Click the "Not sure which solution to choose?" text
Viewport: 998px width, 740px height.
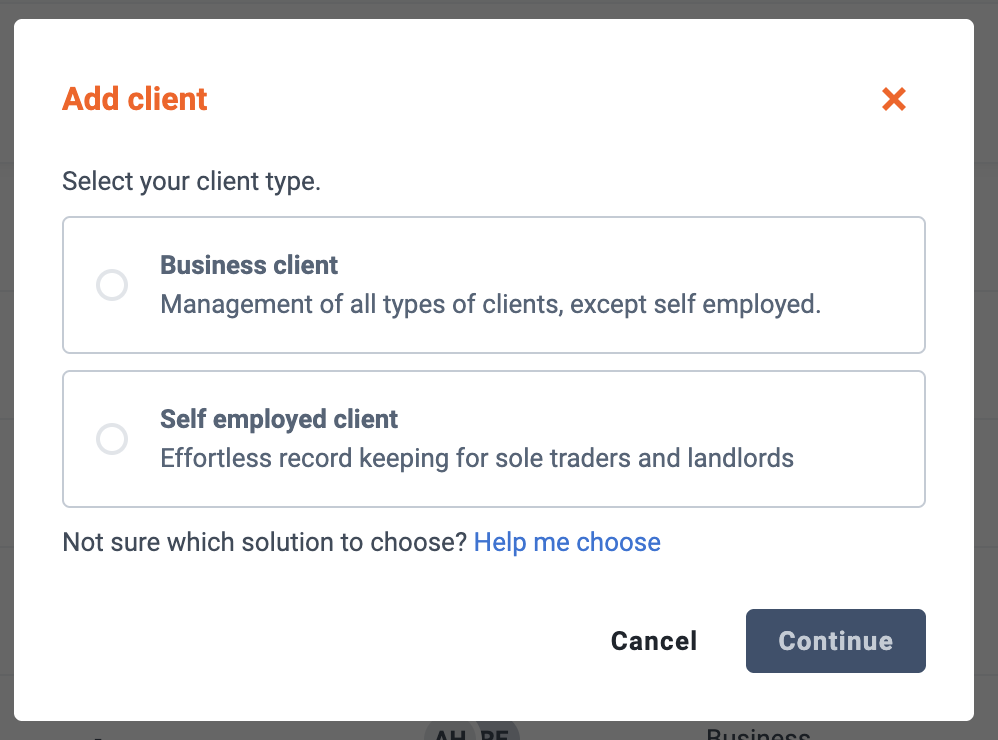point(265,542)
